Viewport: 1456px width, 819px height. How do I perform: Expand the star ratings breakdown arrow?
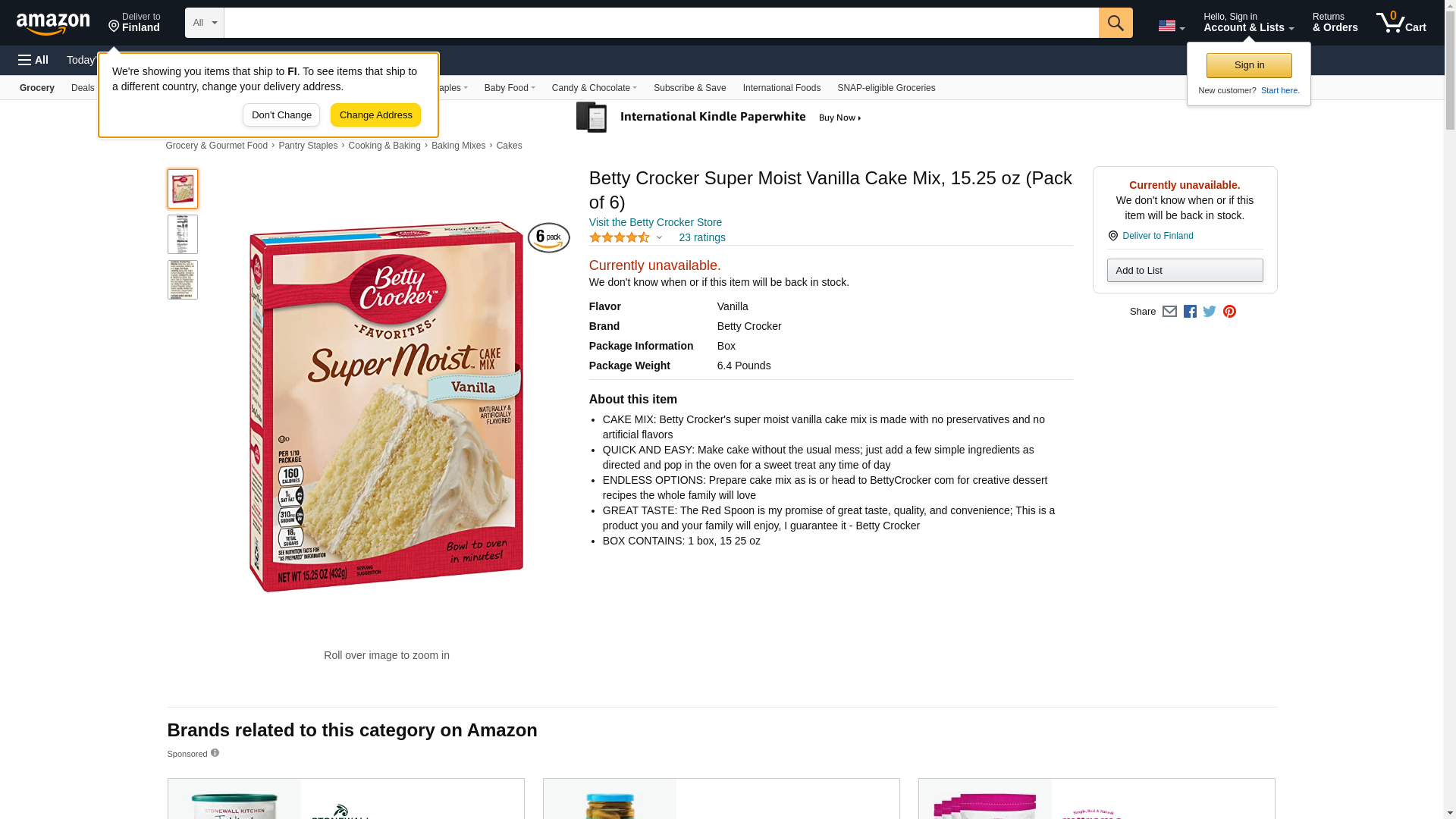click(659, 238)
